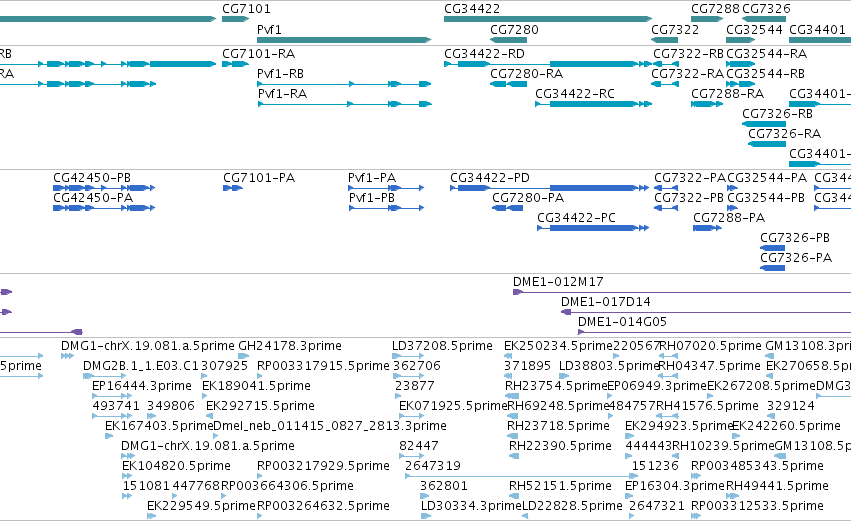Select EST RH22390.5prime
The image size is (851, 521).
click(x=560, y=447)
